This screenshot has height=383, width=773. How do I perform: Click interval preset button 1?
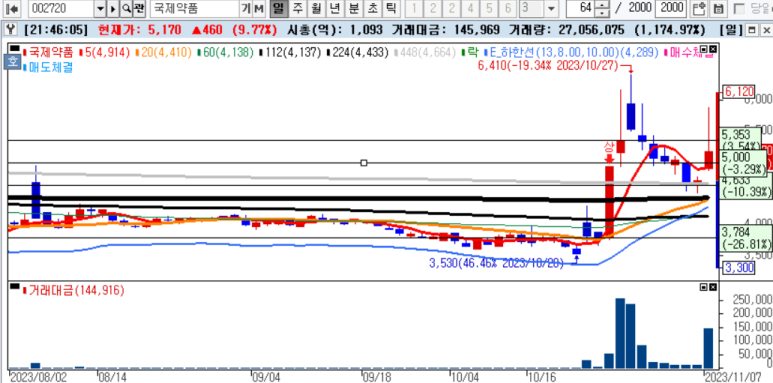[x=414, y=8]
